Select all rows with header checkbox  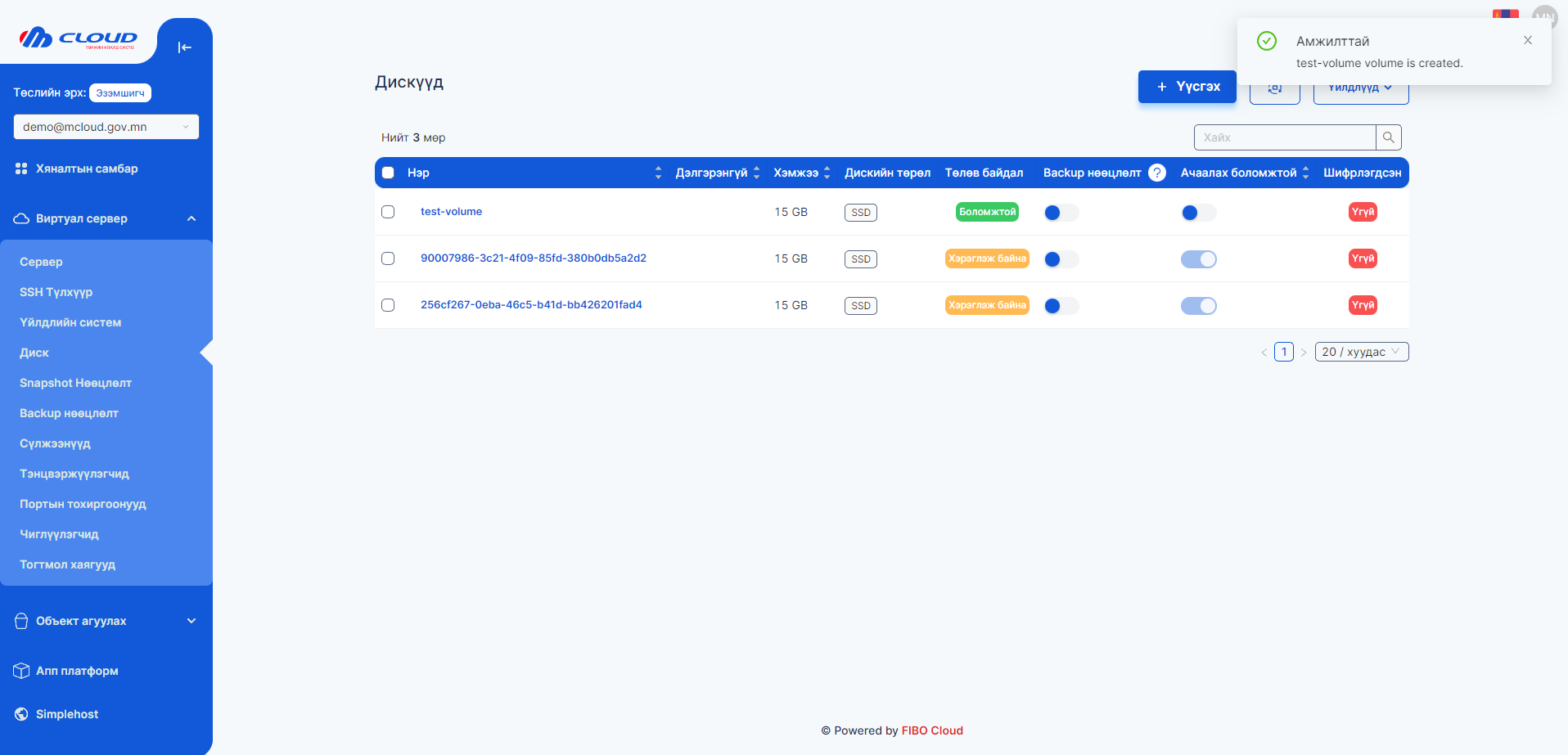point(388,173)
